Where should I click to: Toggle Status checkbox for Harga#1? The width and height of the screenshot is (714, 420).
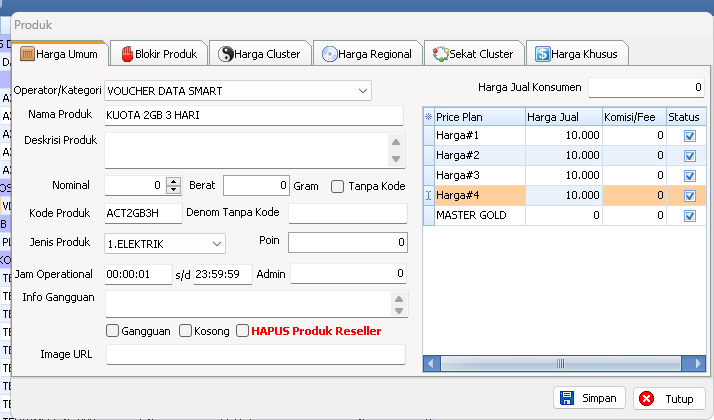(x=690, y=136)
